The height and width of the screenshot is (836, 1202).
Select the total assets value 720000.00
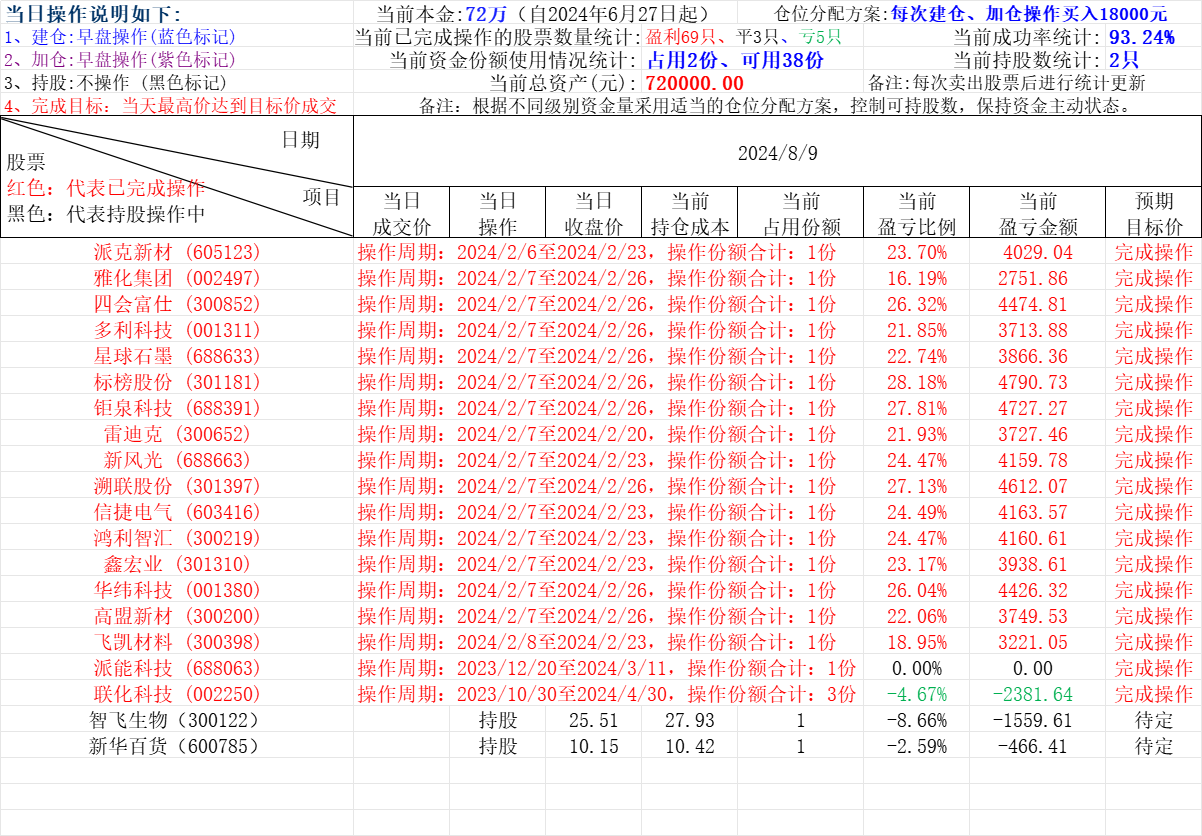coord(694,83)
